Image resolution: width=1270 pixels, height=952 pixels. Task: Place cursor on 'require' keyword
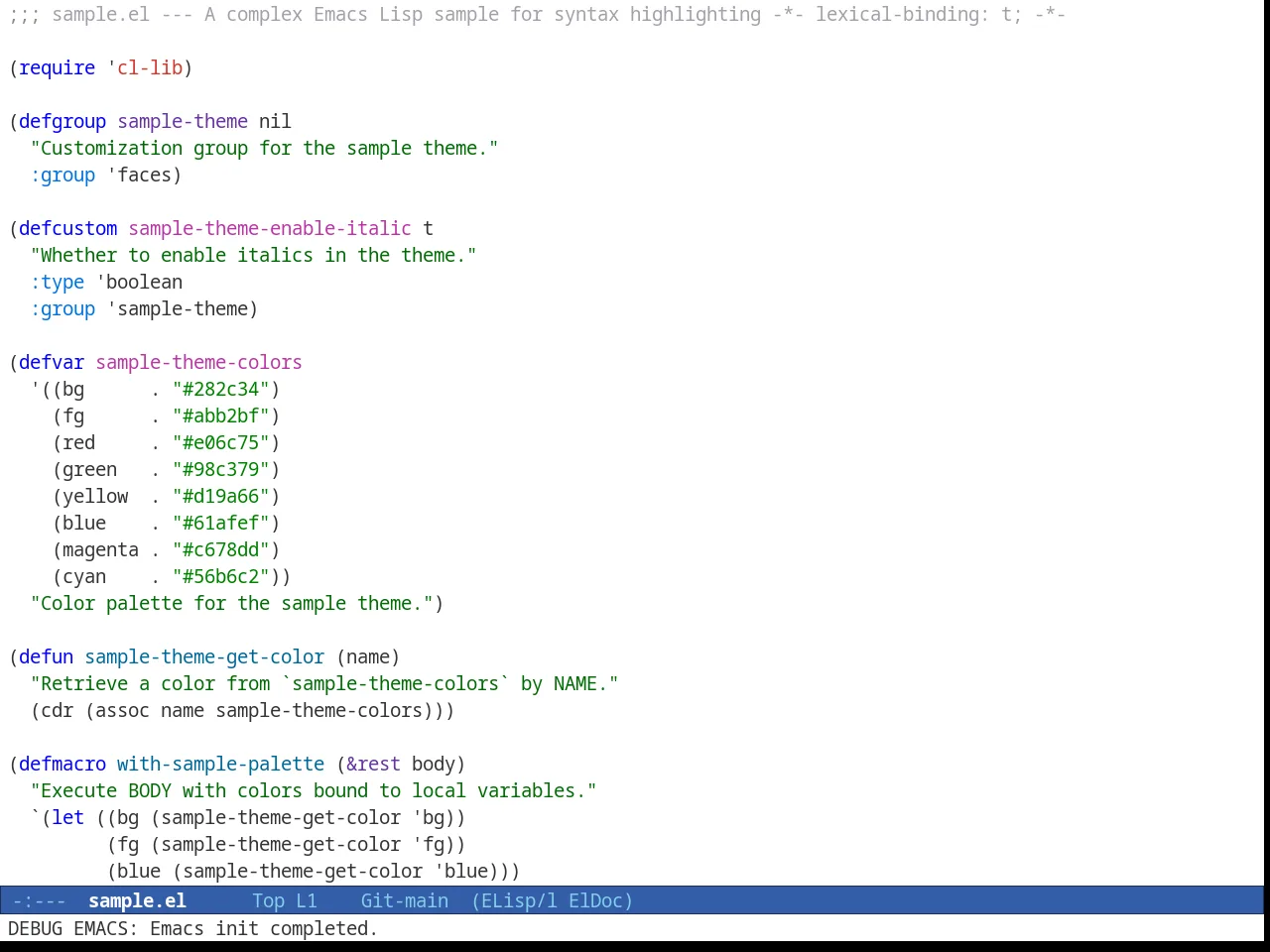click(x=58, y=67)
